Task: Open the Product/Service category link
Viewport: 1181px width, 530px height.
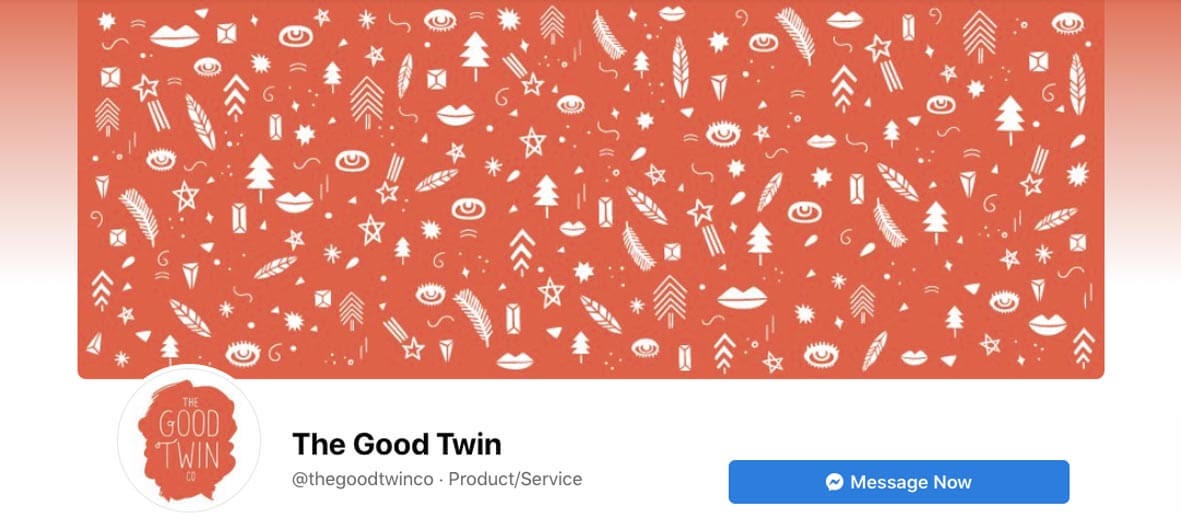Action: tap(515, 479)
